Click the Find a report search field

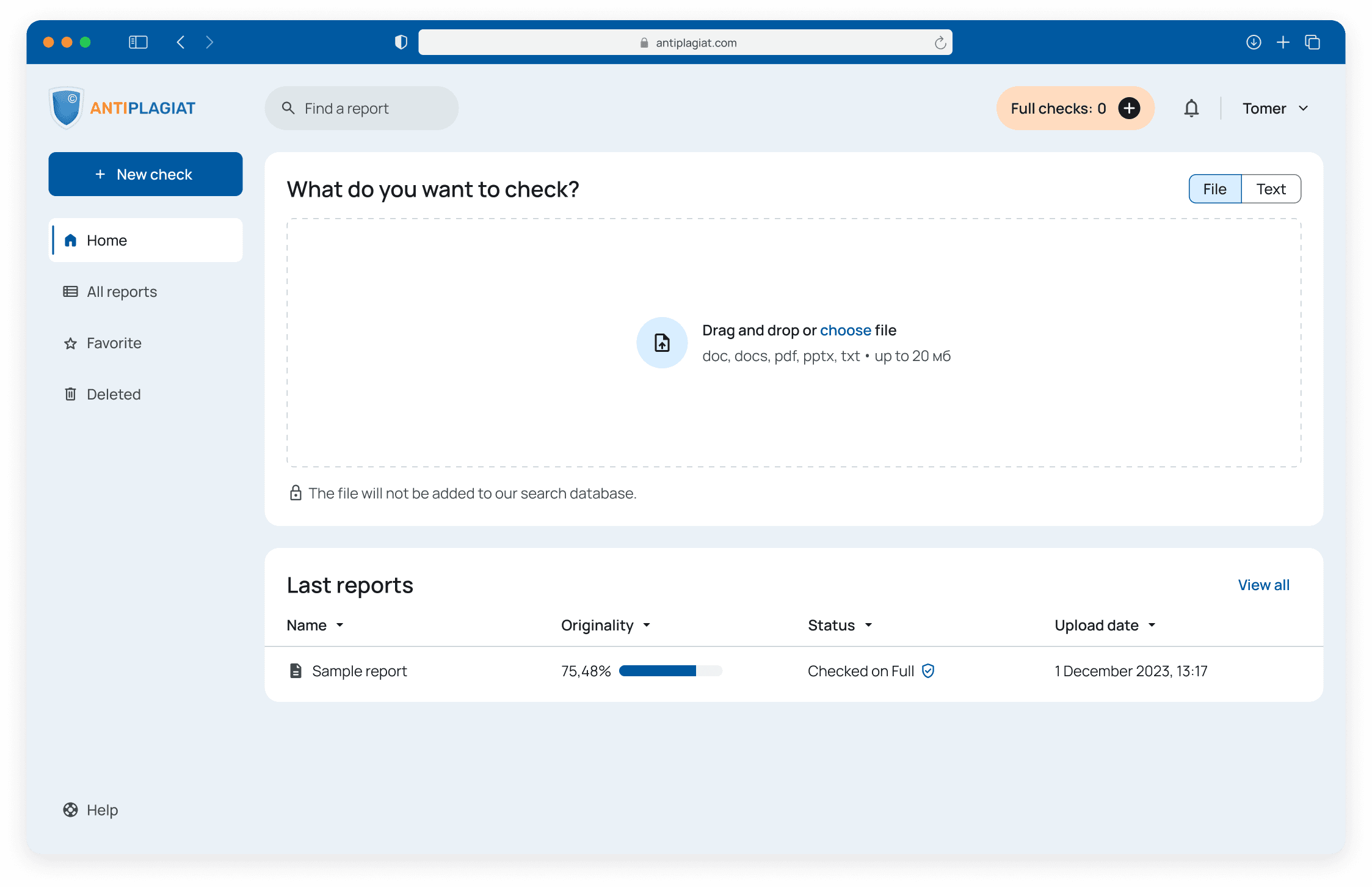click(361, 108)
